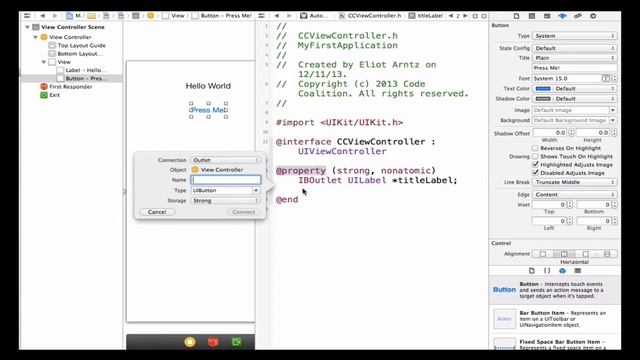Click the related items icon in assistant editor jump bar
Viewport: 640px width, 360px height.
coord(262,16)
